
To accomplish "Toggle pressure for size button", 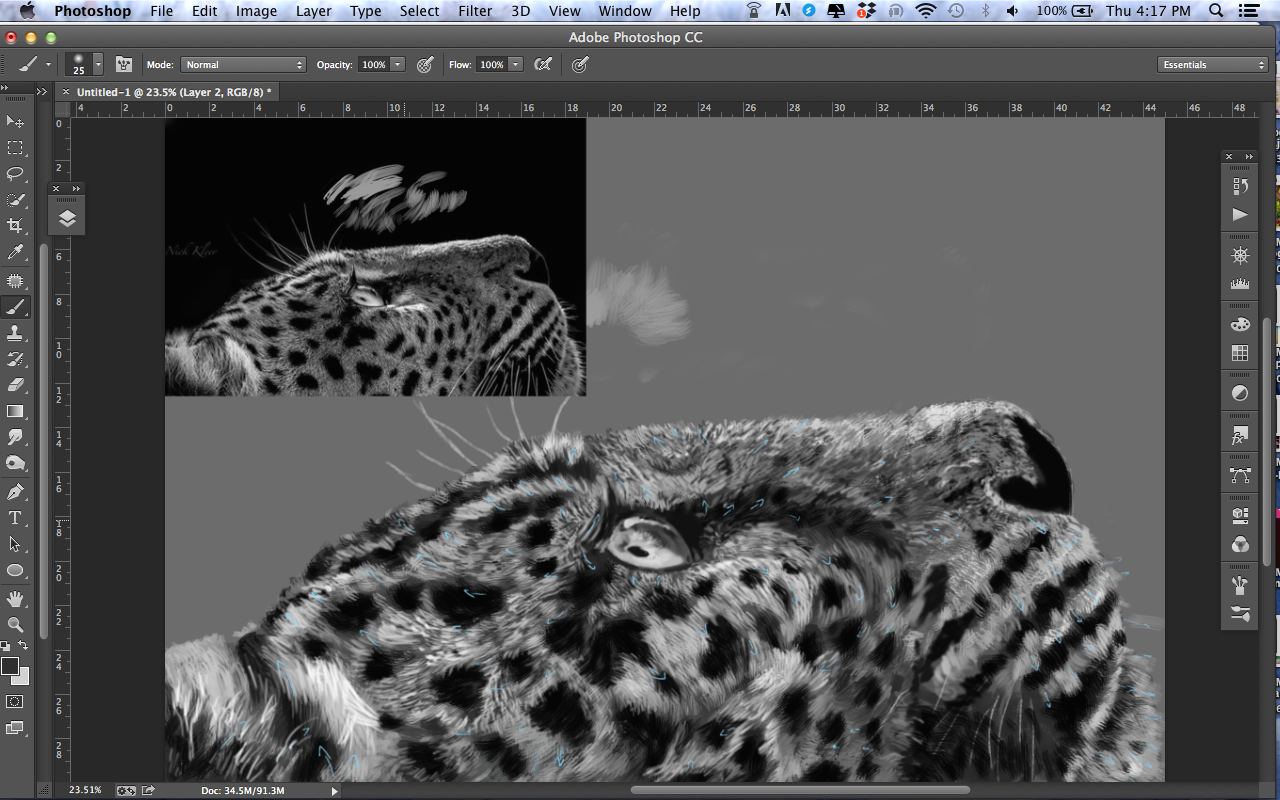I will point(580,64).
